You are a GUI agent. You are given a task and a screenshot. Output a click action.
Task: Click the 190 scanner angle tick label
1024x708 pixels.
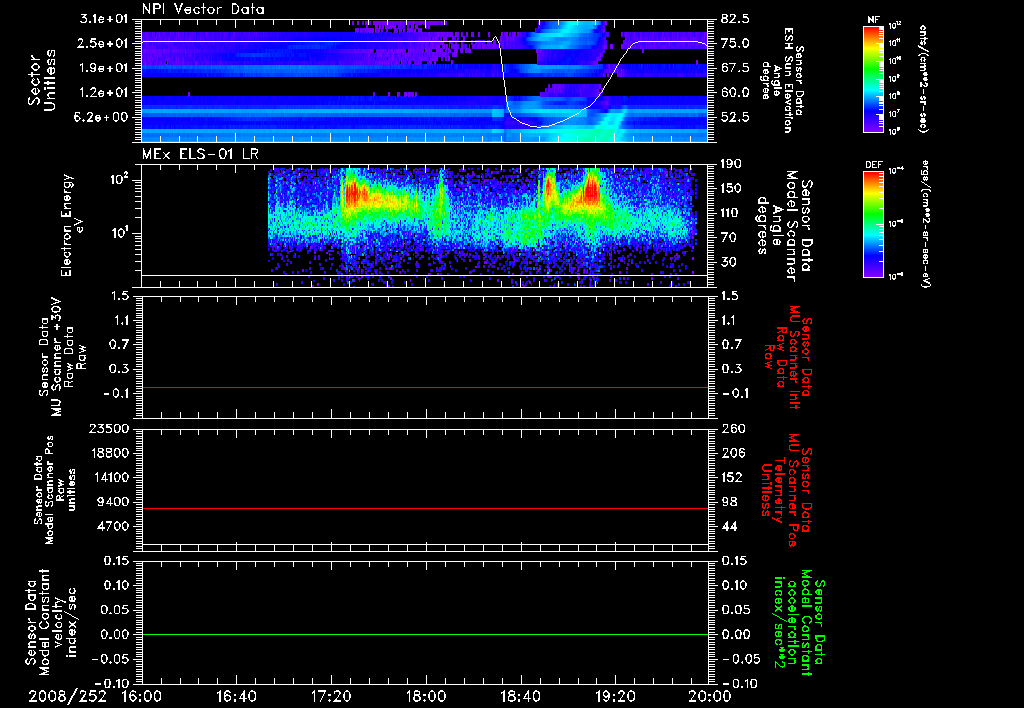[x=732, y=163]
